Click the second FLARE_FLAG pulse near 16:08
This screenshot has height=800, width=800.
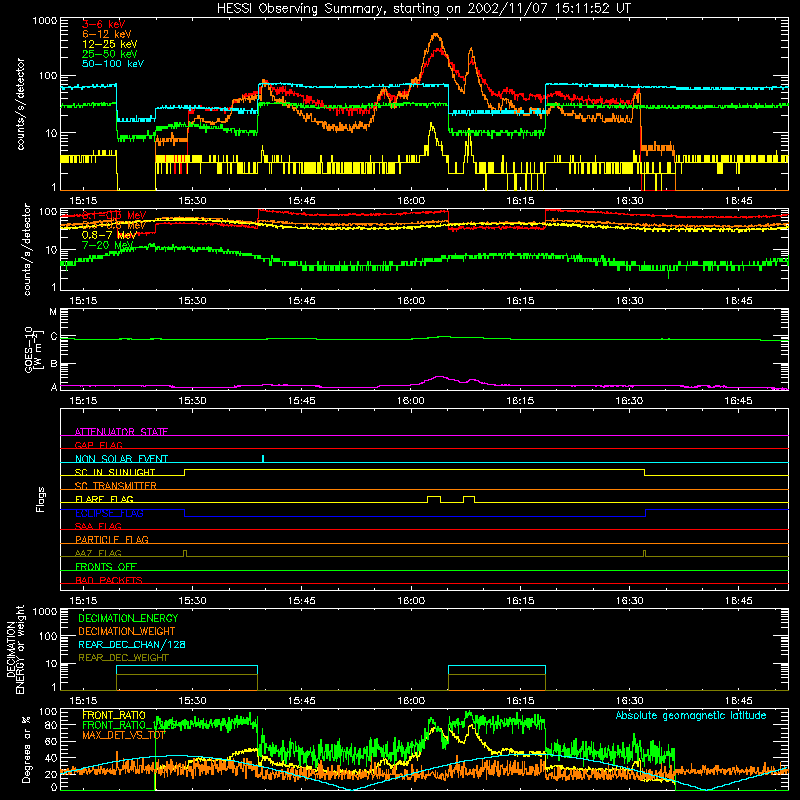tap(469, 499)
